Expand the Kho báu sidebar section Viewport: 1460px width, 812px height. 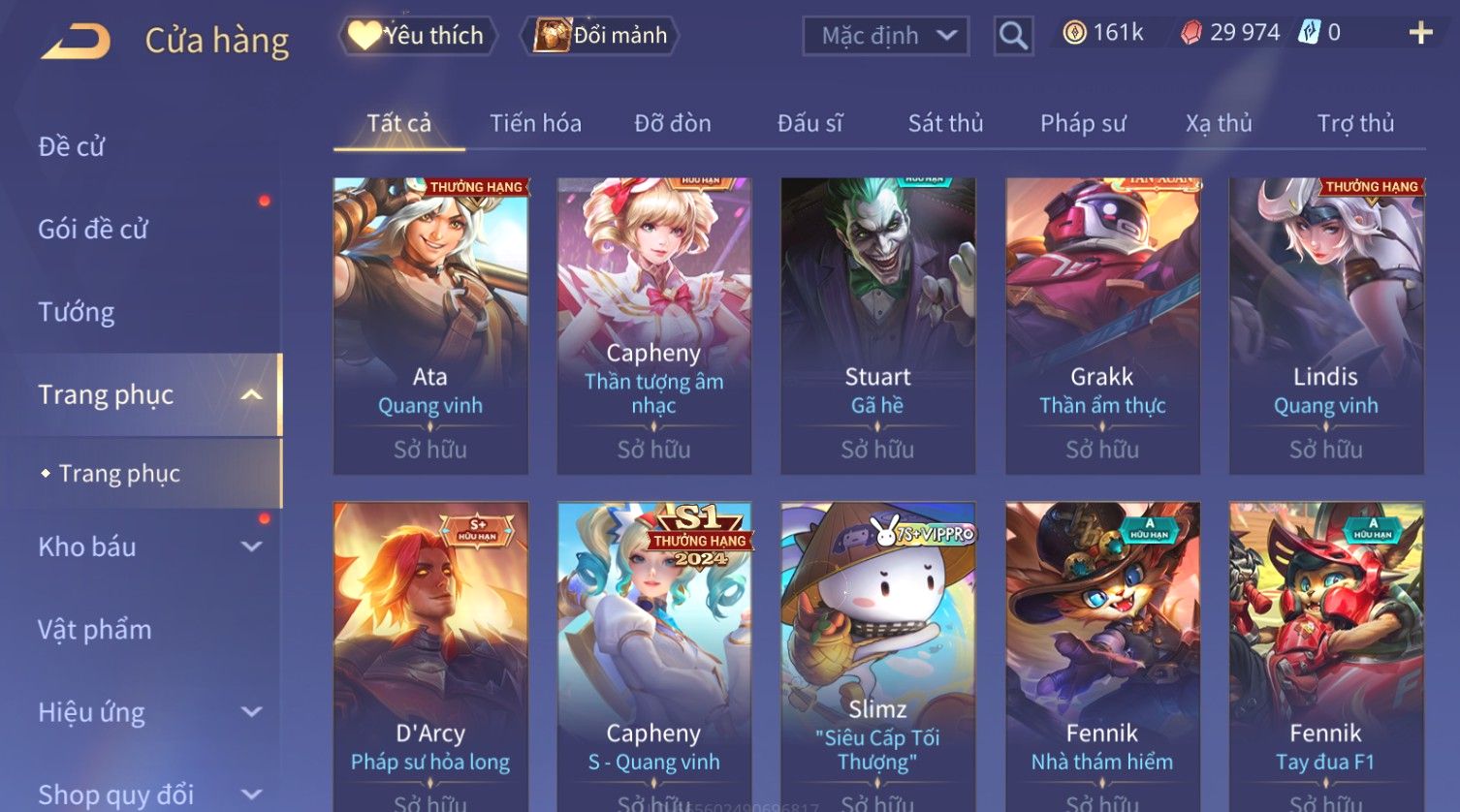251,547
